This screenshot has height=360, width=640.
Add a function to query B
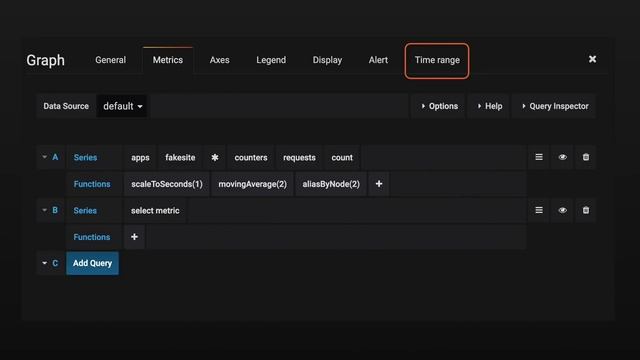[134, 237]
